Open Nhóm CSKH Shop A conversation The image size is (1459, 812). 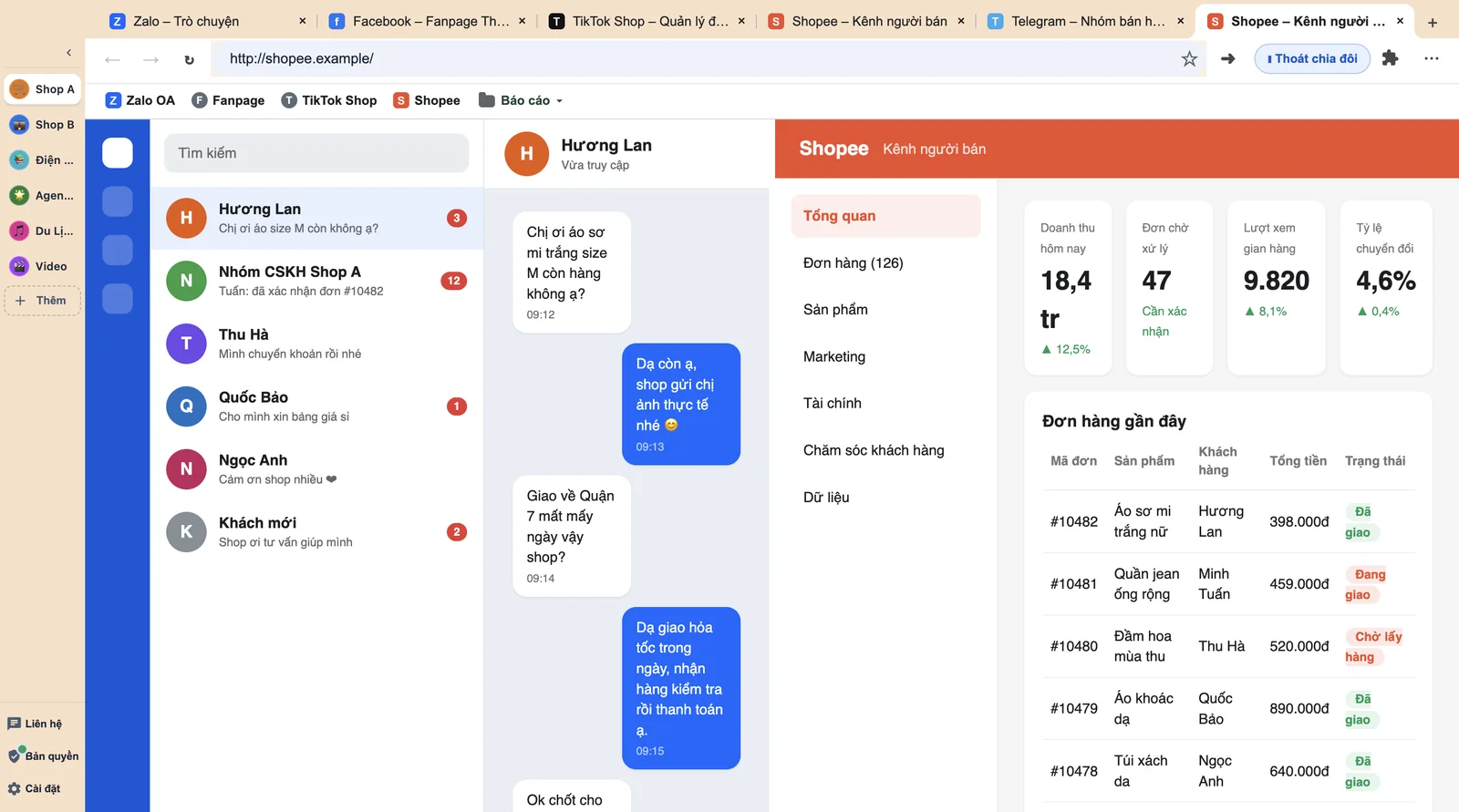click(x=316, y=281)
